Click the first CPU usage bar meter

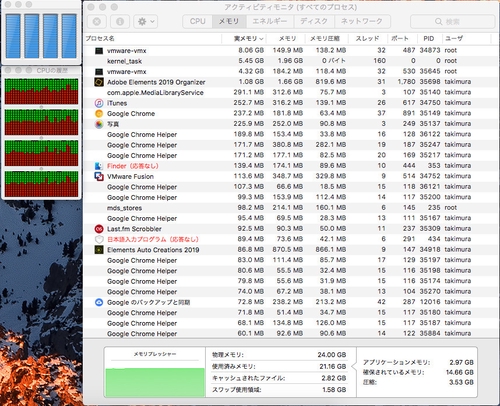[13, 36]
